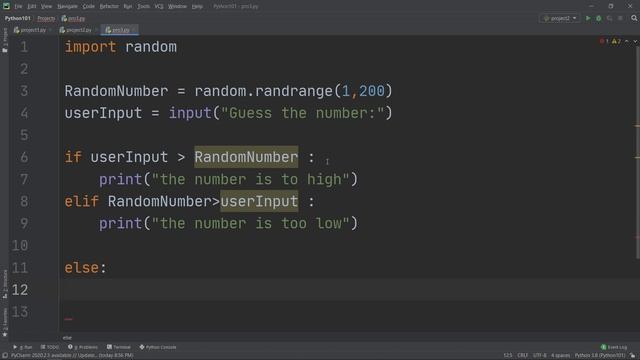Open the Python Console tool window

click(158, 347)
